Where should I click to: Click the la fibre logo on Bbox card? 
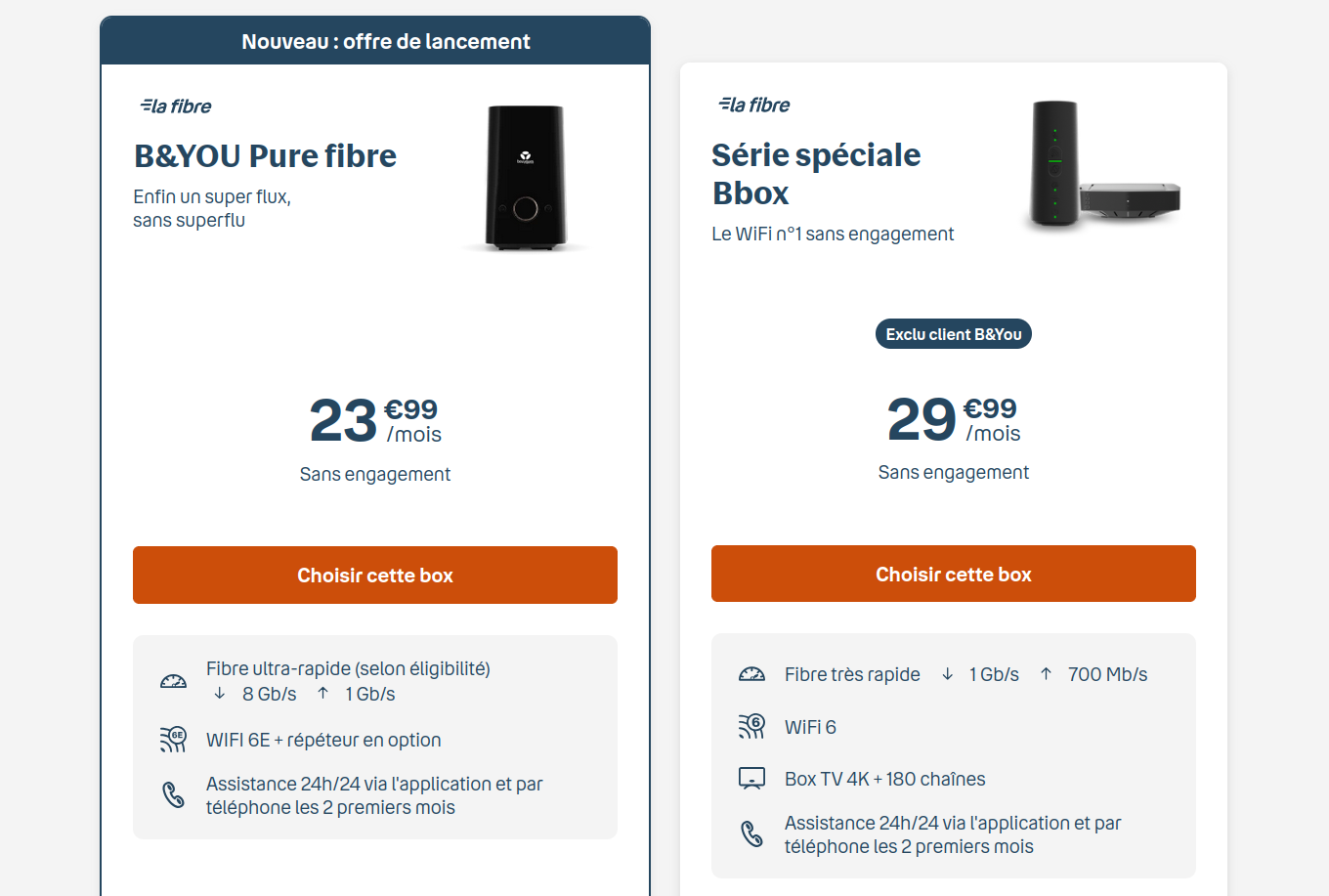click(754, 105)
